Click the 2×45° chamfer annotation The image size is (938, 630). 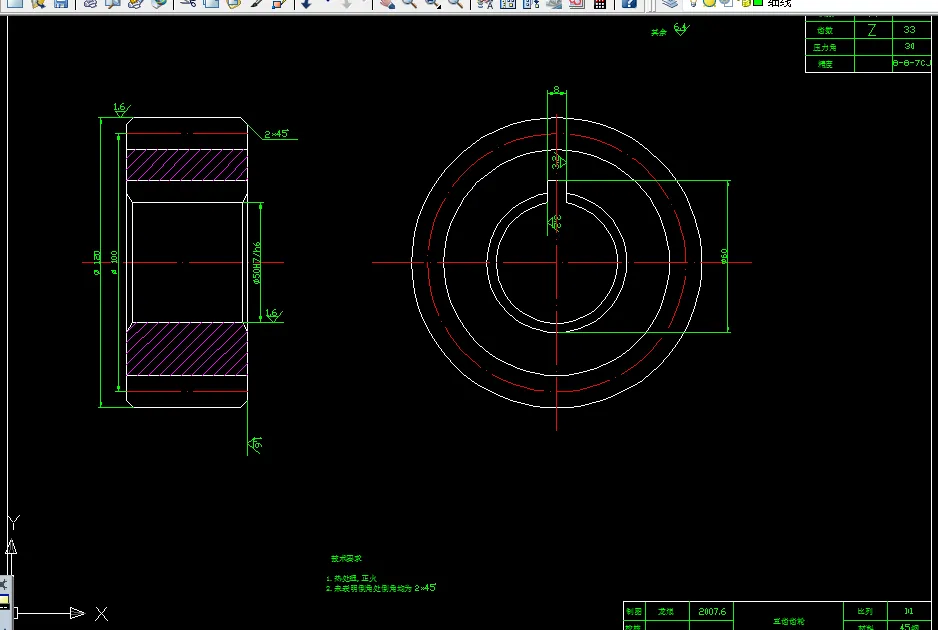(x=276, y=134)
